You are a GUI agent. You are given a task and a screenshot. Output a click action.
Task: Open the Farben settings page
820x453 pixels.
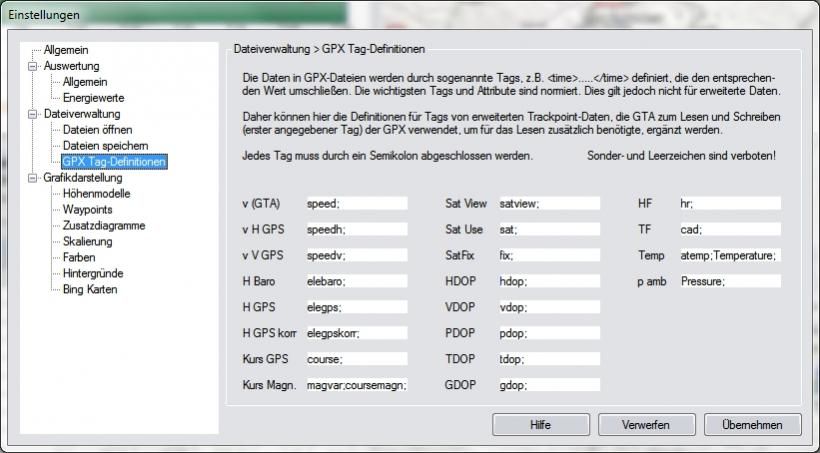(x=79, y=258)
